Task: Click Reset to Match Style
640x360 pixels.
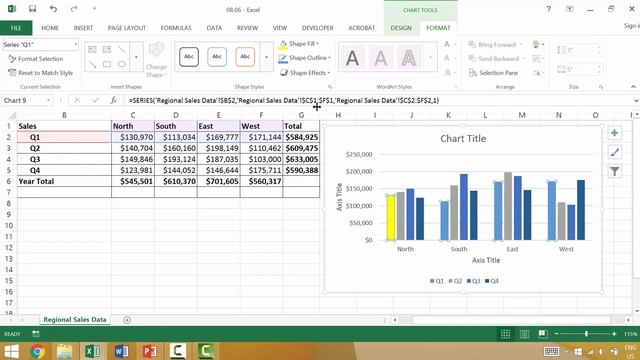Action: [x=40, y=73]
